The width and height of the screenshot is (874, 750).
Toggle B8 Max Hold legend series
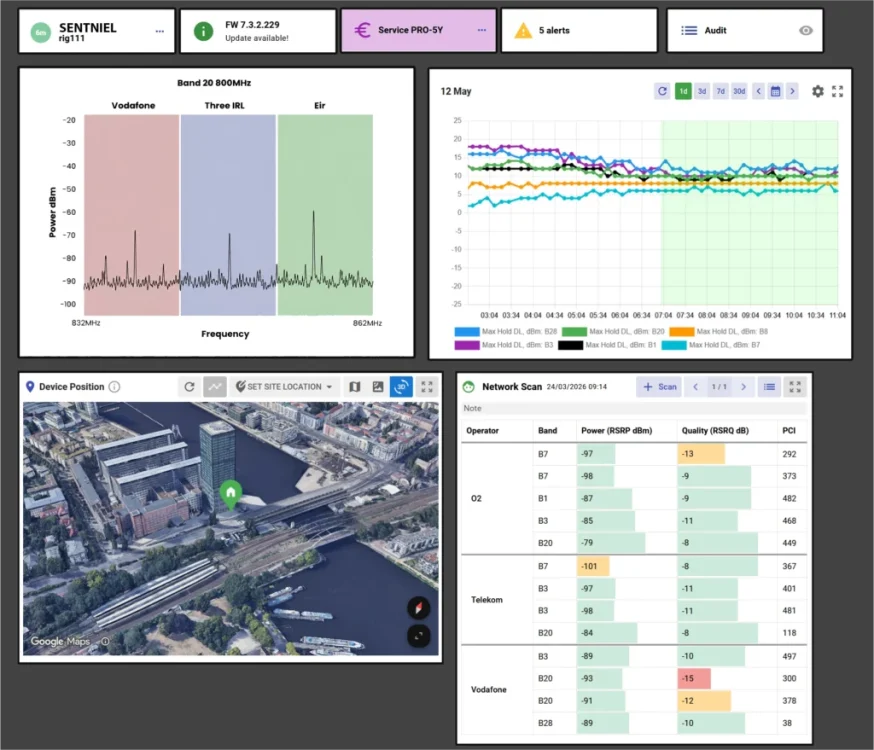(x=718, y=332)
